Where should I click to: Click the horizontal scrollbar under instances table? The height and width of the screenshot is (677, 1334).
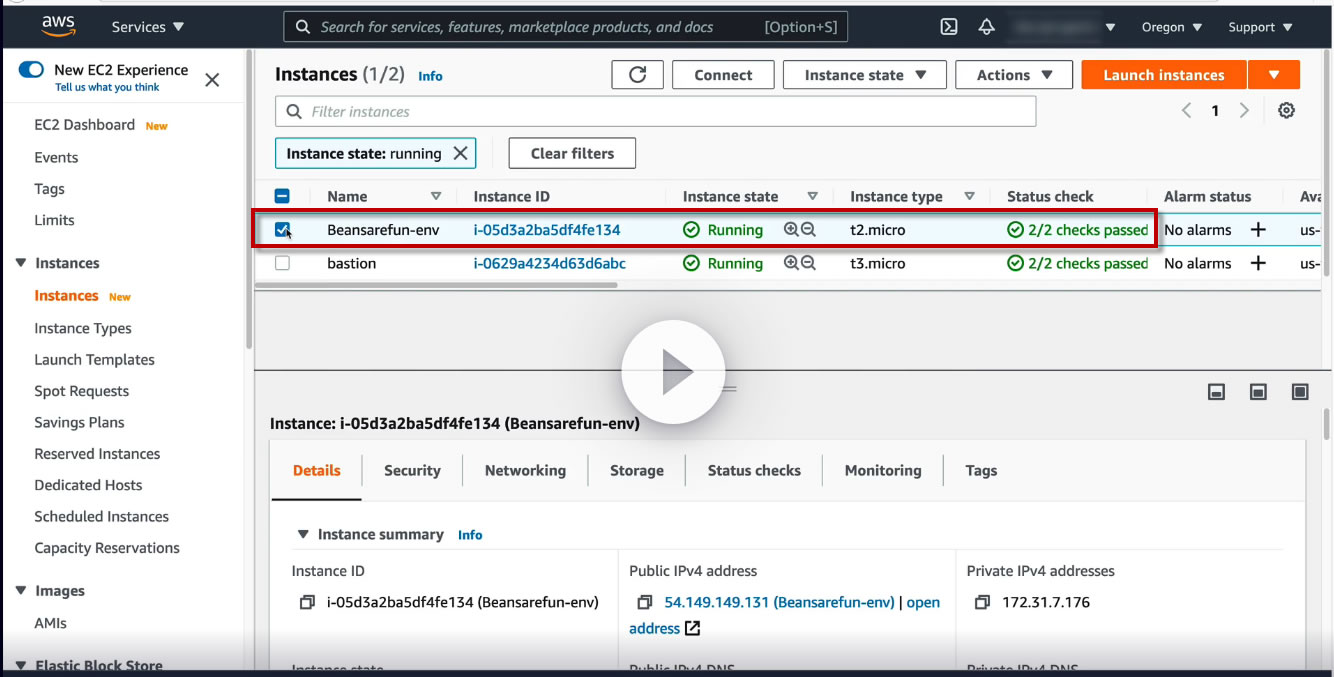(x=436, y=285)
